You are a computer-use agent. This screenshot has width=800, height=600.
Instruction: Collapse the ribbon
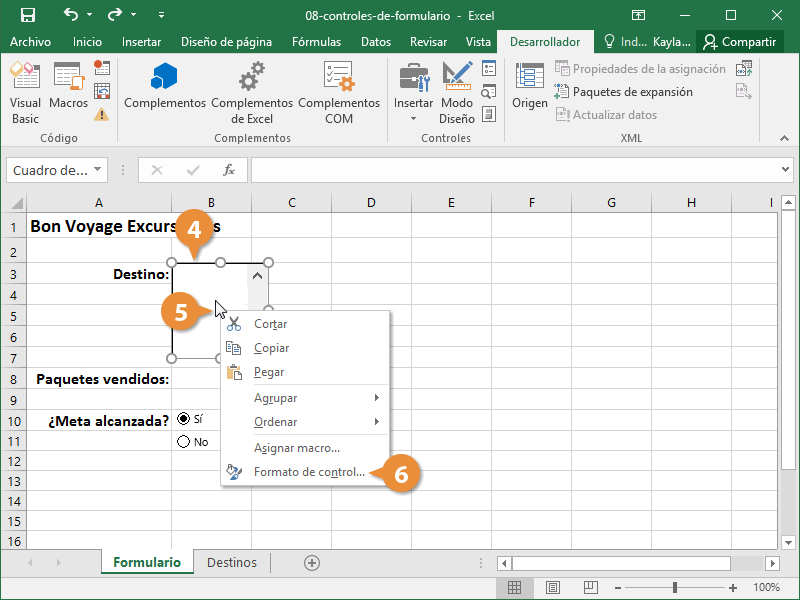pyautogui.click(x=784, y=138)
